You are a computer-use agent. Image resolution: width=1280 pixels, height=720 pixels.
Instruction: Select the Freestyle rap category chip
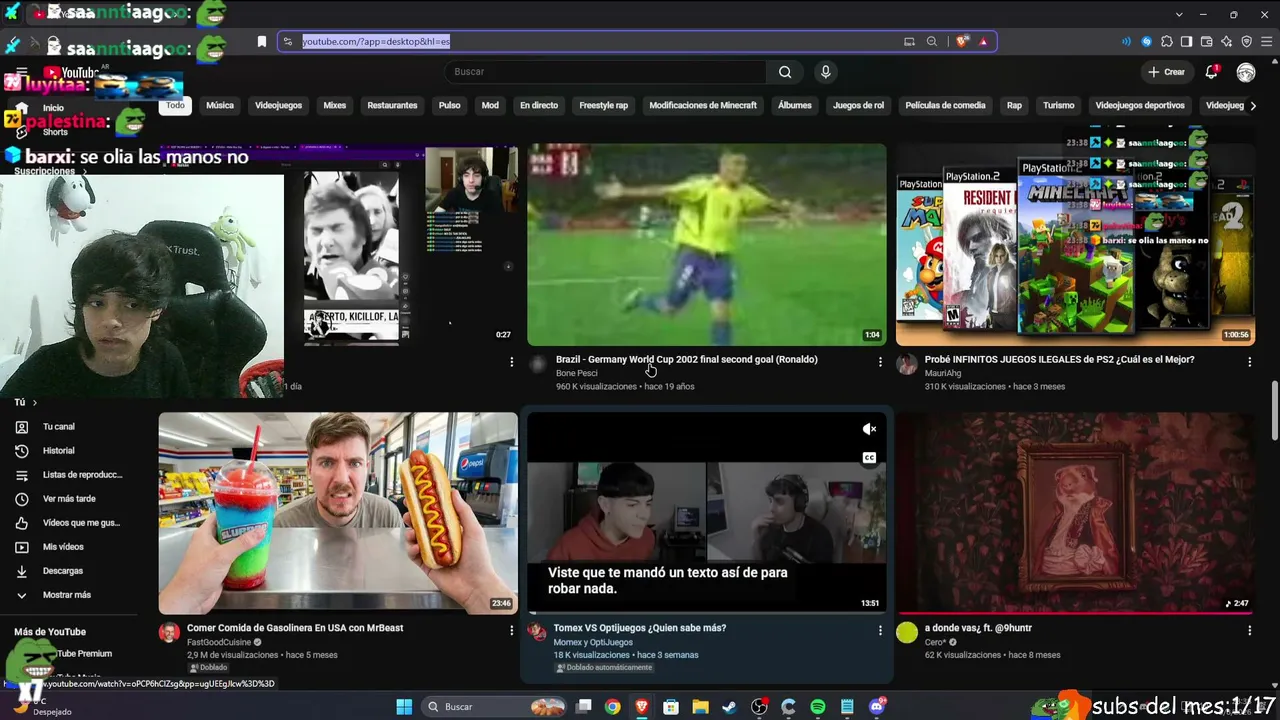604,105
